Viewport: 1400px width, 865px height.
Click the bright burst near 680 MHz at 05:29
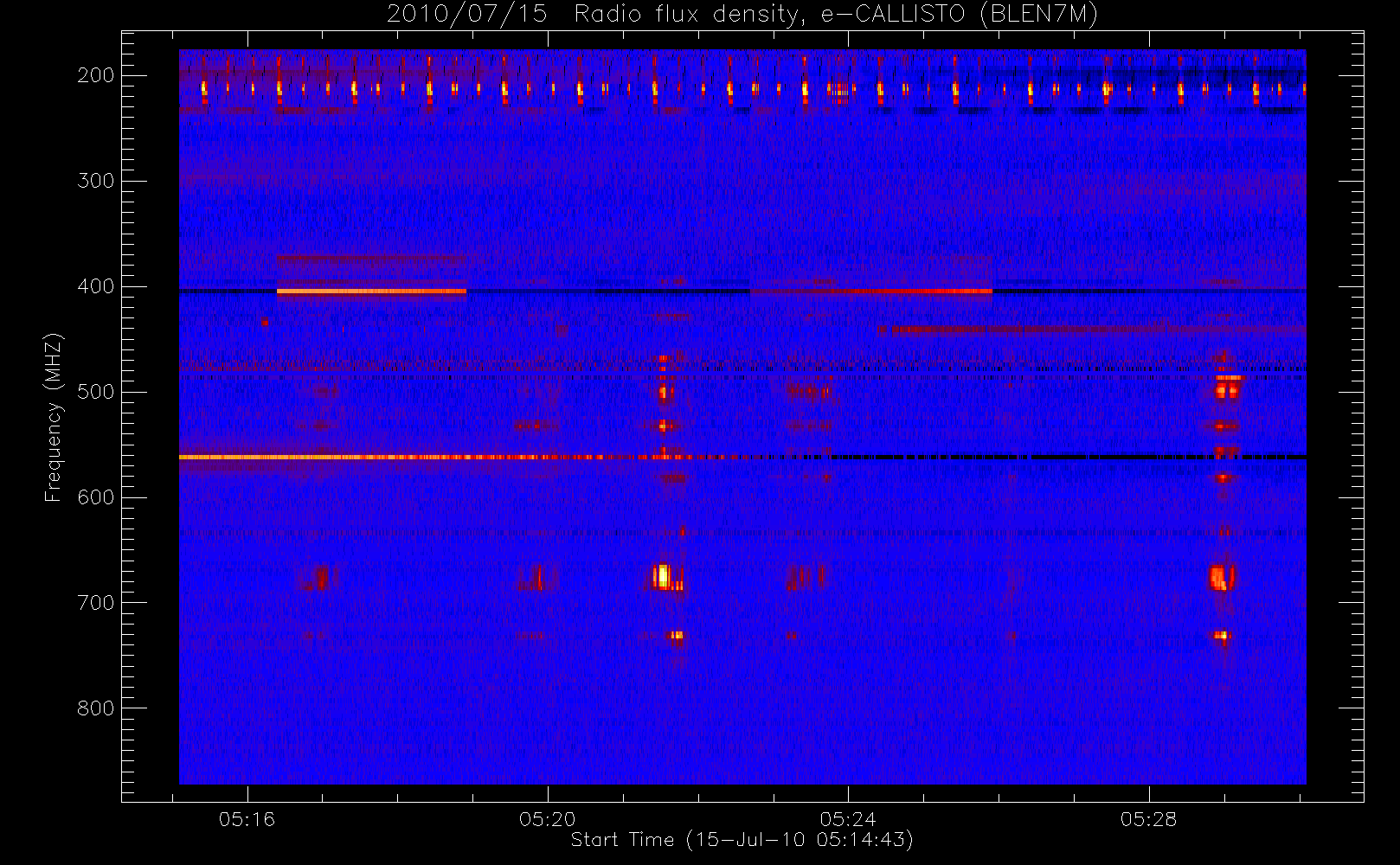(x=1222, y=577)
